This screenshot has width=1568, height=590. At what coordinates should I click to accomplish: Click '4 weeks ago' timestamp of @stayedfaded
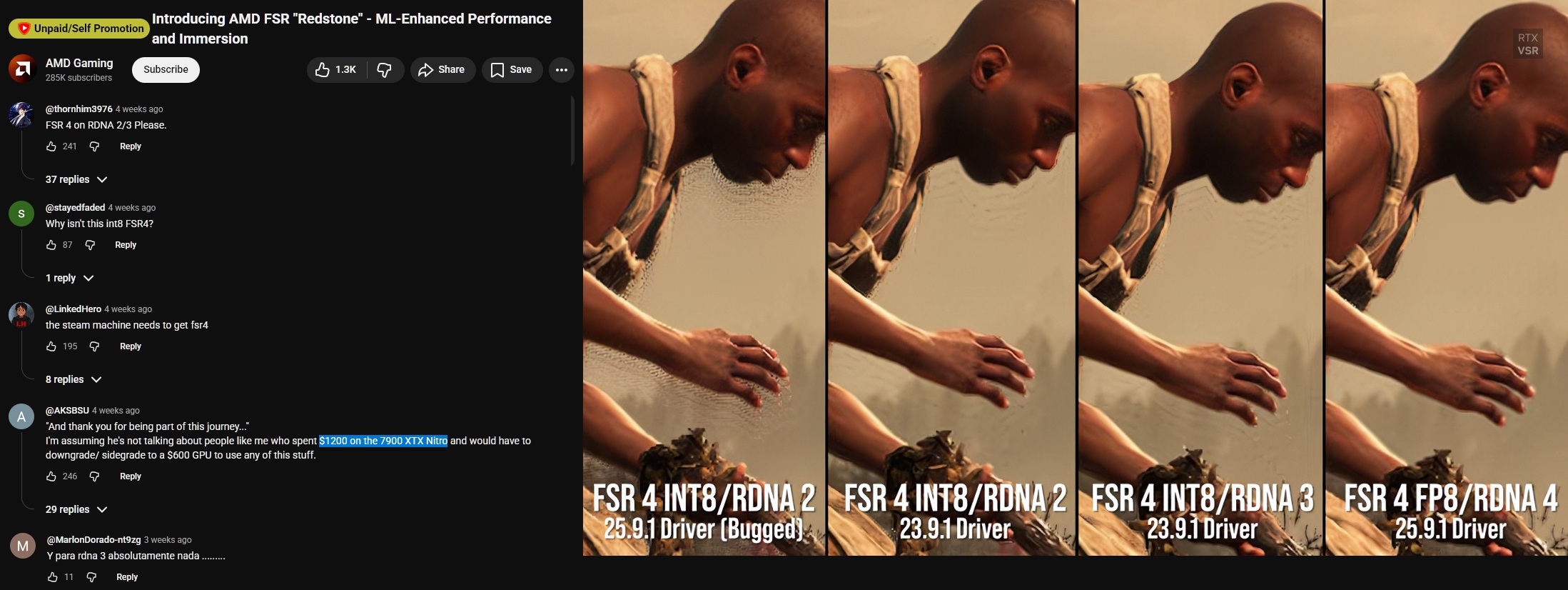(x=131, y=208)
